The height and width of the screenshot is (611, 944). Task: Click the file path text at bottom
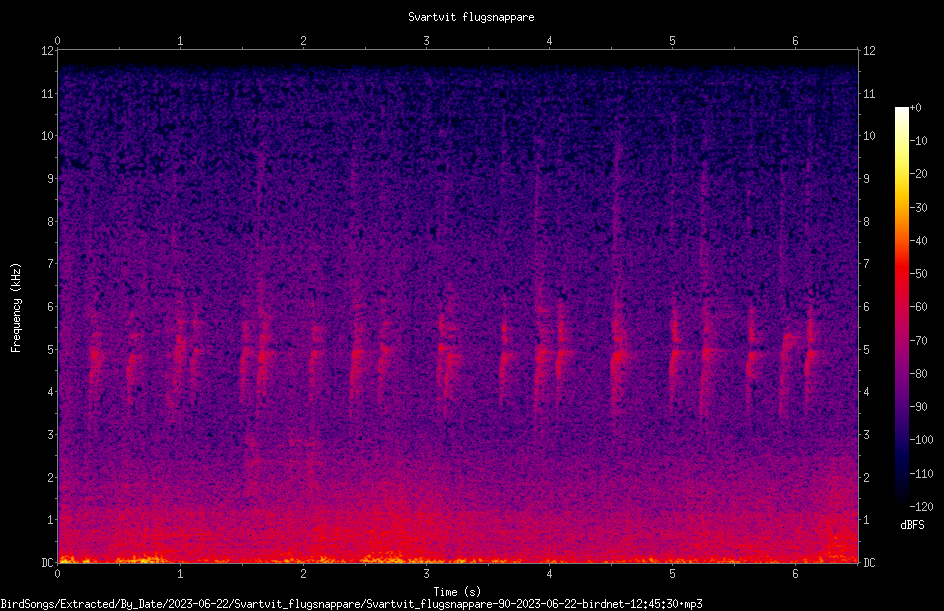(x=352, y=604)
